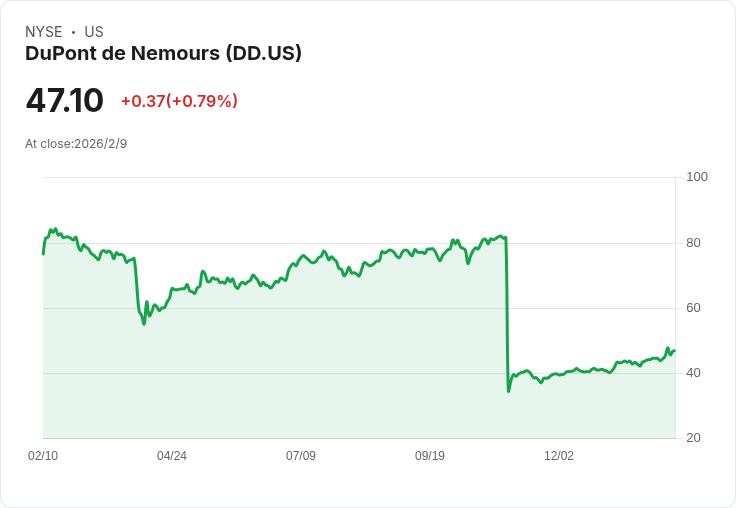Click the DuPont de Nemours (DD.US) title
This screenshot has width=736, height=508.
[163, 53]
